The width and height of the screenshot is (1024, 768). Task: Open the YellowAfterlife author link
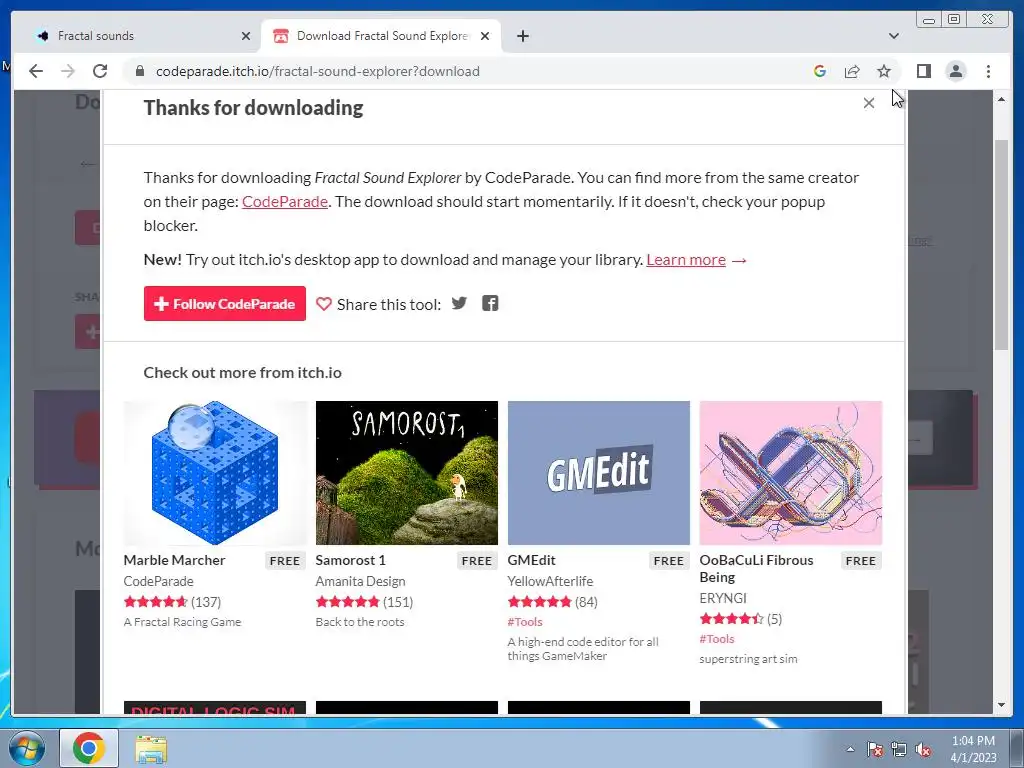click(551, 581)
